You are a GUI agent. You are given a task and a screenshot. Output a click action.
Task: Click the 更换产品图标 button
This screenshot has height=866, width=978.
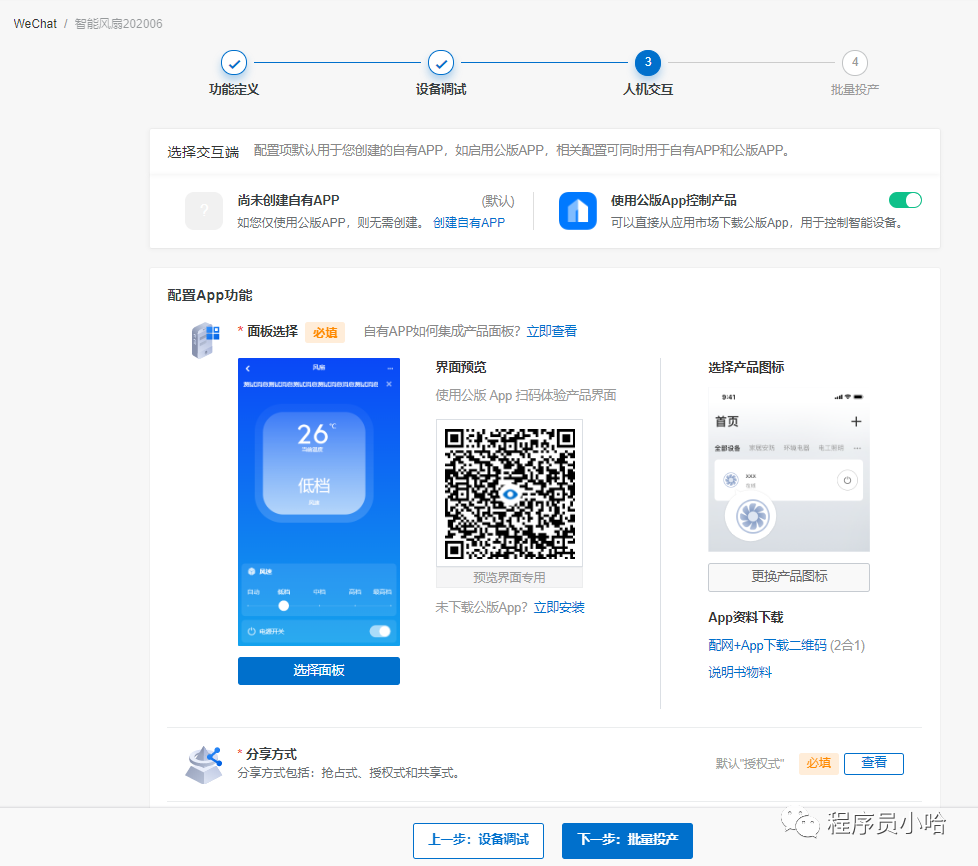[x=788, y=577]
